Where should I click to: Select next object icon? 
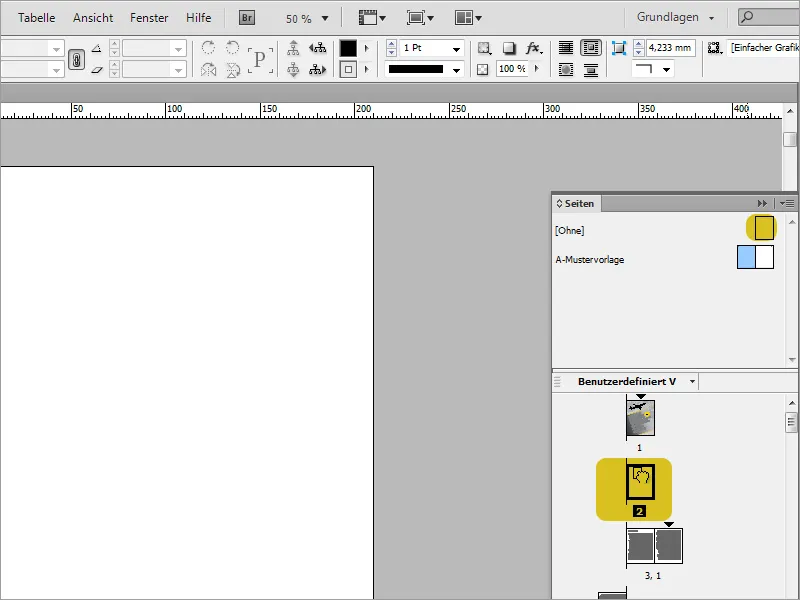pos(317,69)
